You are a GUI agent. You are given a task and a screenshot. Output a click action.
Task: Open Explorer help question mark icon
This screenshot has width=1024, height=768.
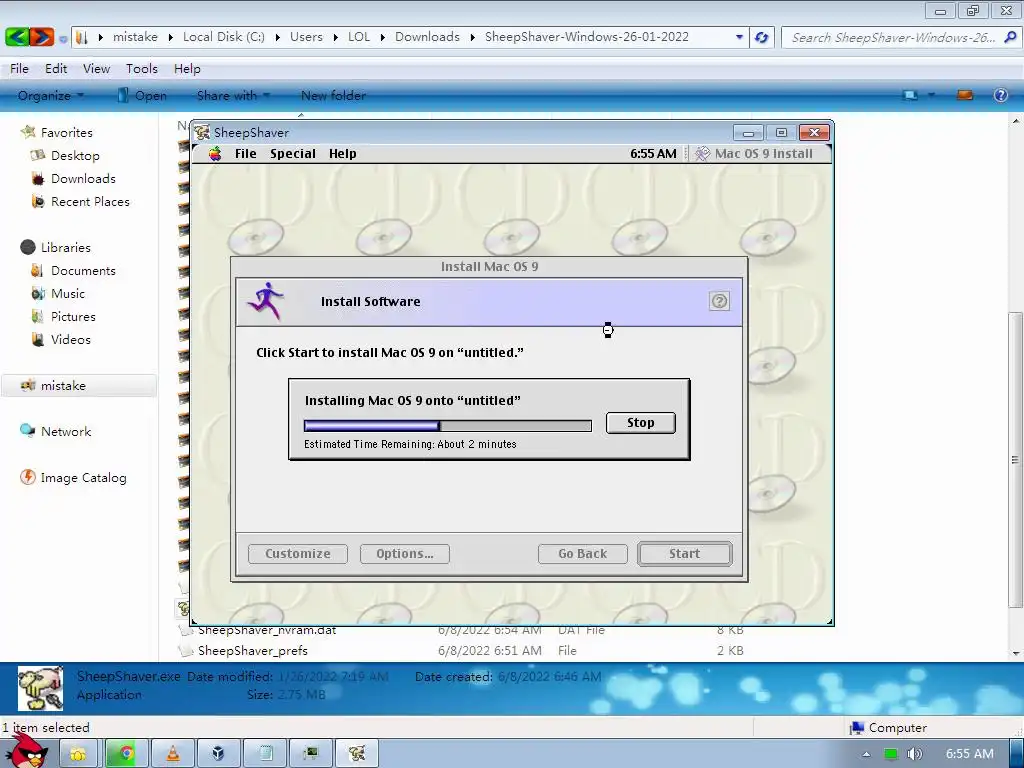click(1000, 95)
